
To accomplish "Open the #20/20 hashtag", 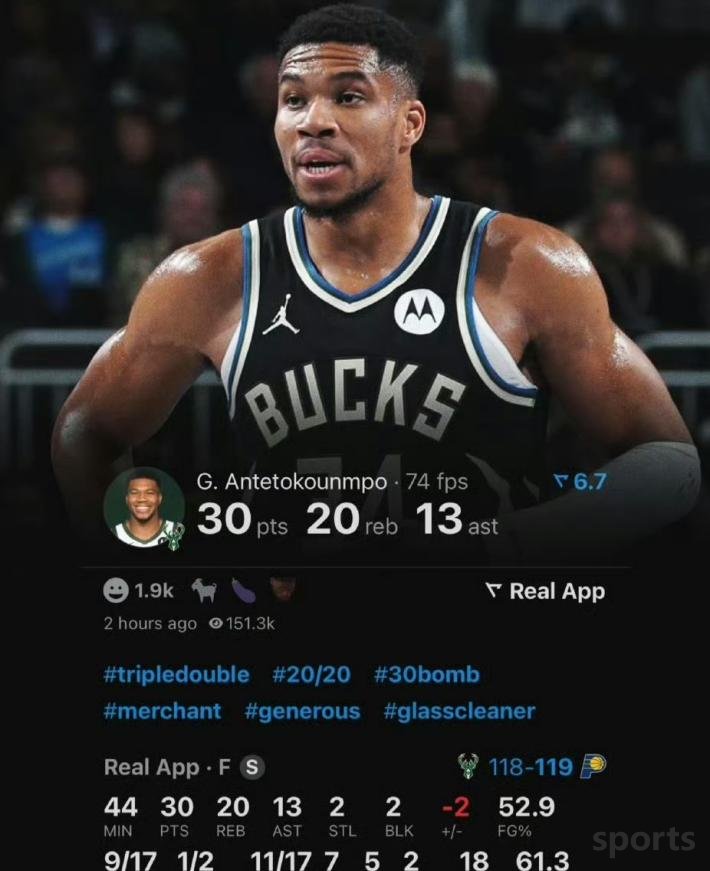I will coord(312,674).
